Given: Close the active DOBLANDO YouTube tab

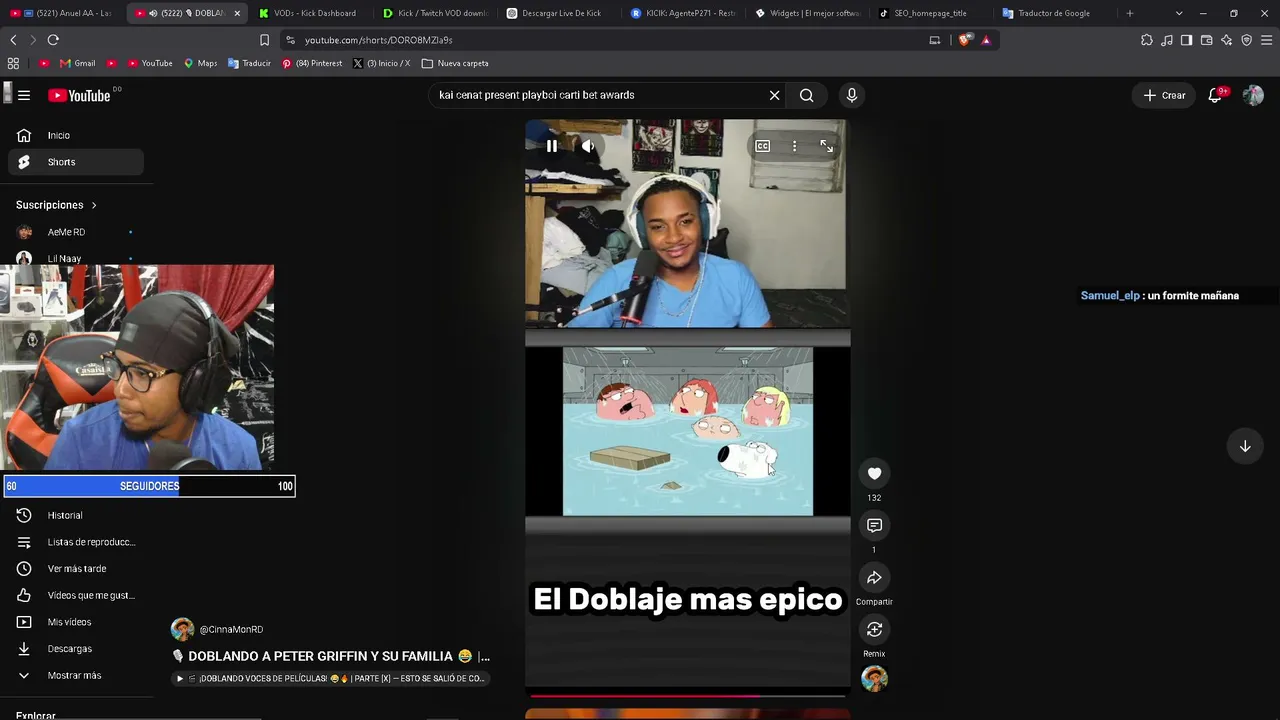Looking at the screenshot, I should [237, 13].
